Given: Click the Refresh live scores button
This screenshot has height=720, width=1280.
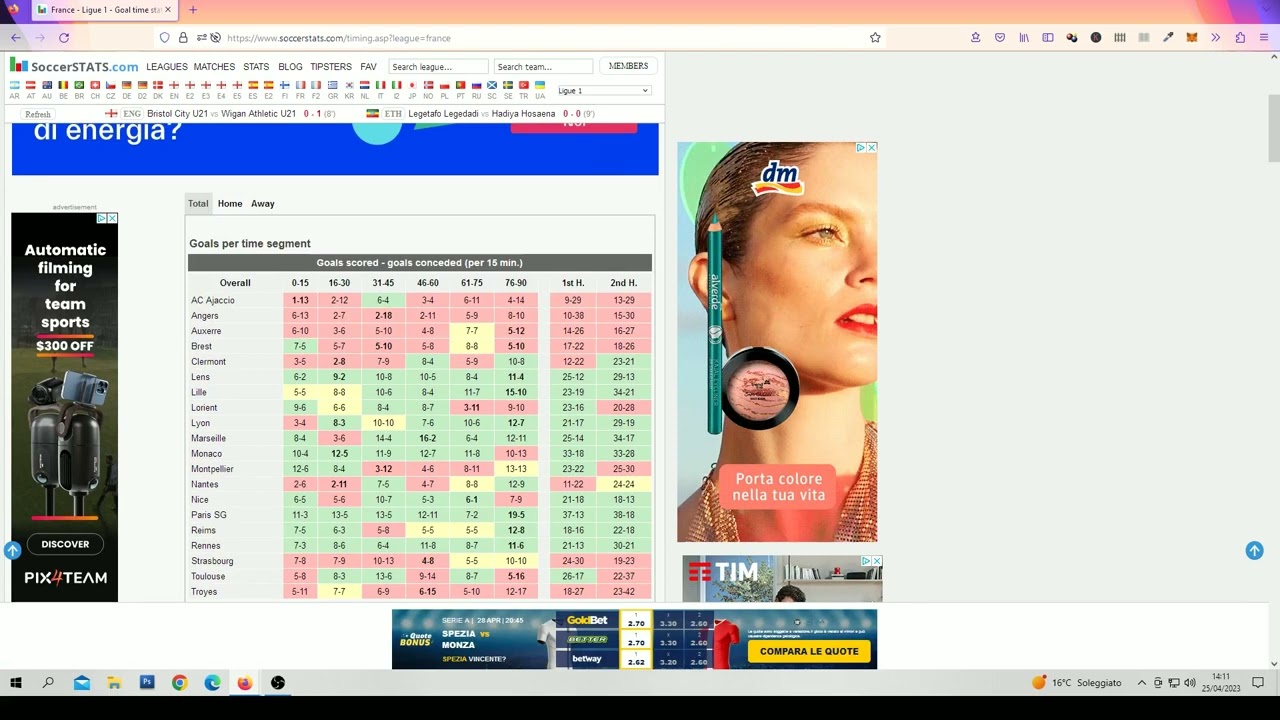Looking at the screenshot, I should tap(38, 114).
